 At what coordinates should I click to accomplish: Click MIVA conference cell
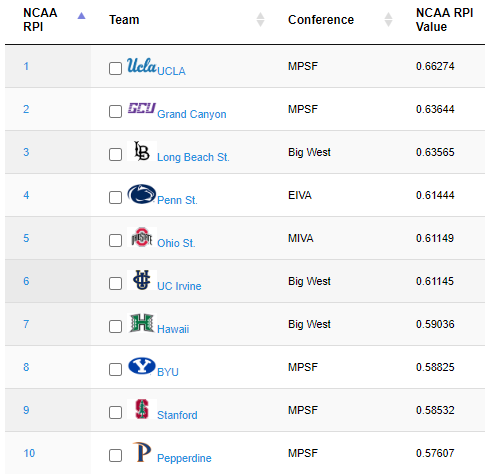[301, 238]
